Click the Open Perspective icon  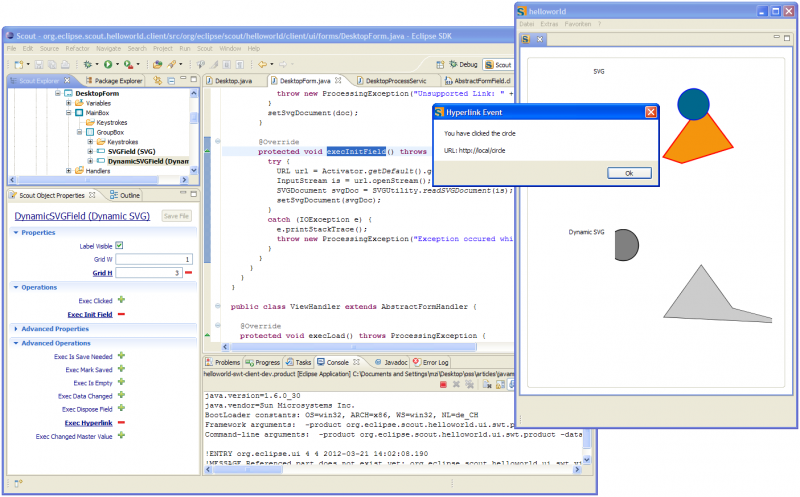pyautogui.click(x=440, y=65)
